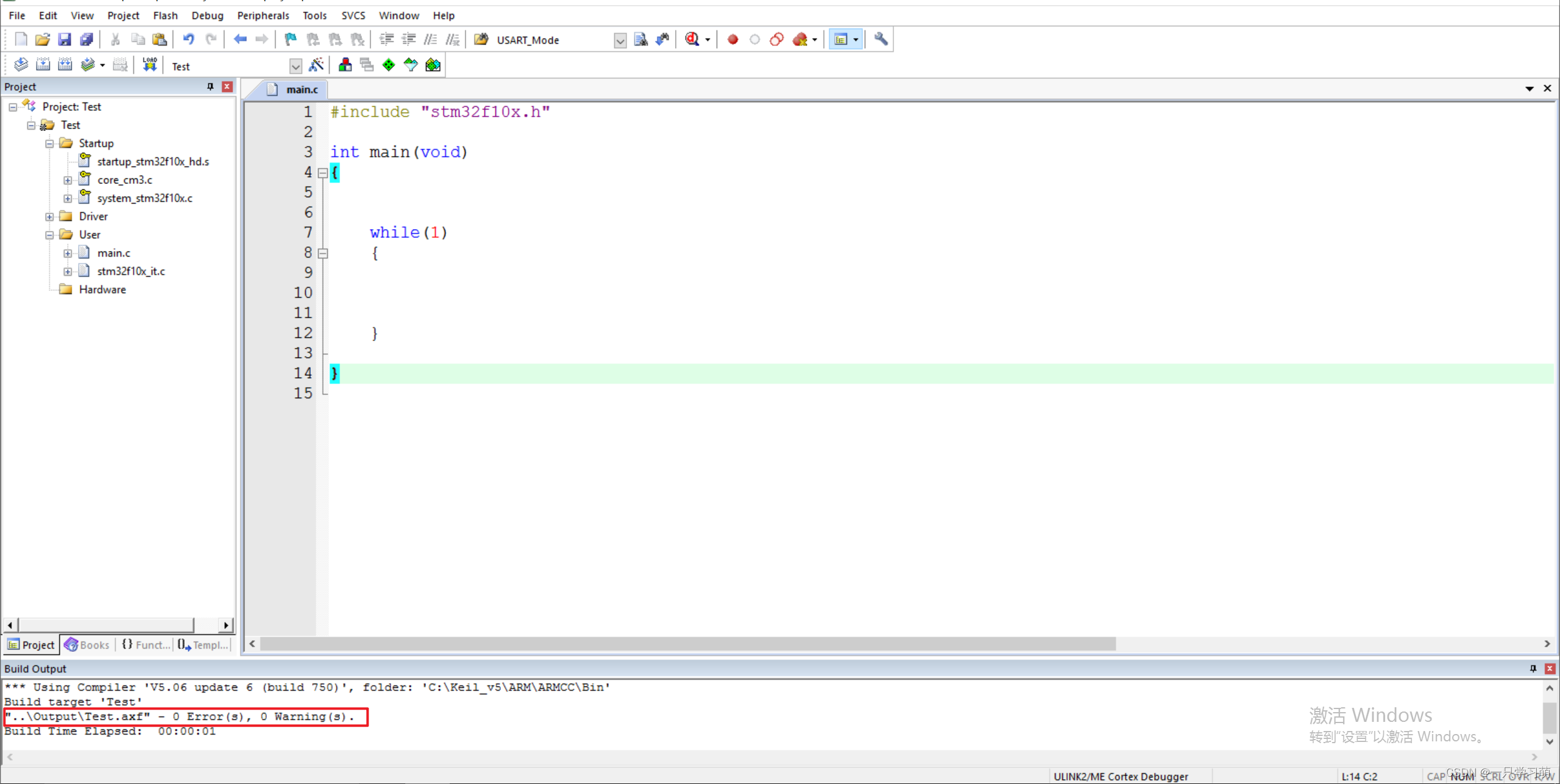
Task: Expand the Driver folder in the project tree
Action: [x=50, y=216]
